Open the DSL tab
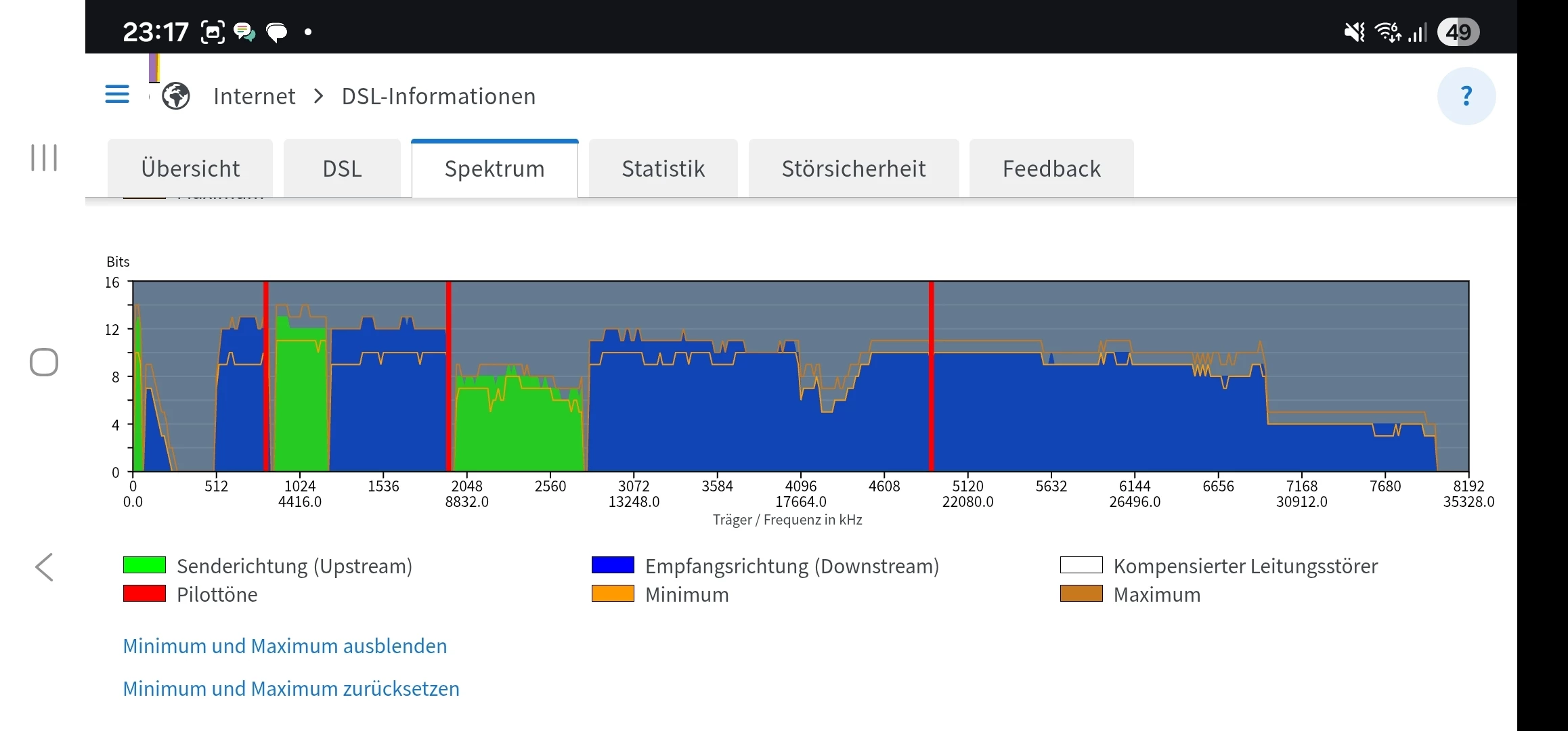Image resolution: width=1568 pixels, height=731 pixels. pos(342,169)
